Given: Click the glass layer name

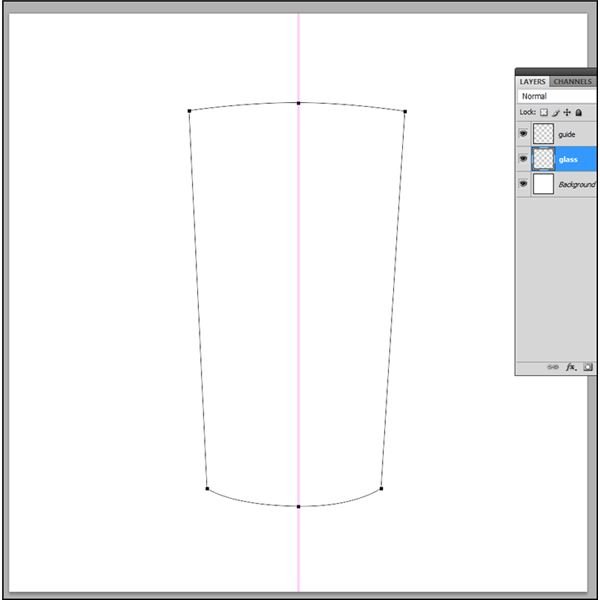Looking at the screenshot, I should tap(568, 159).
